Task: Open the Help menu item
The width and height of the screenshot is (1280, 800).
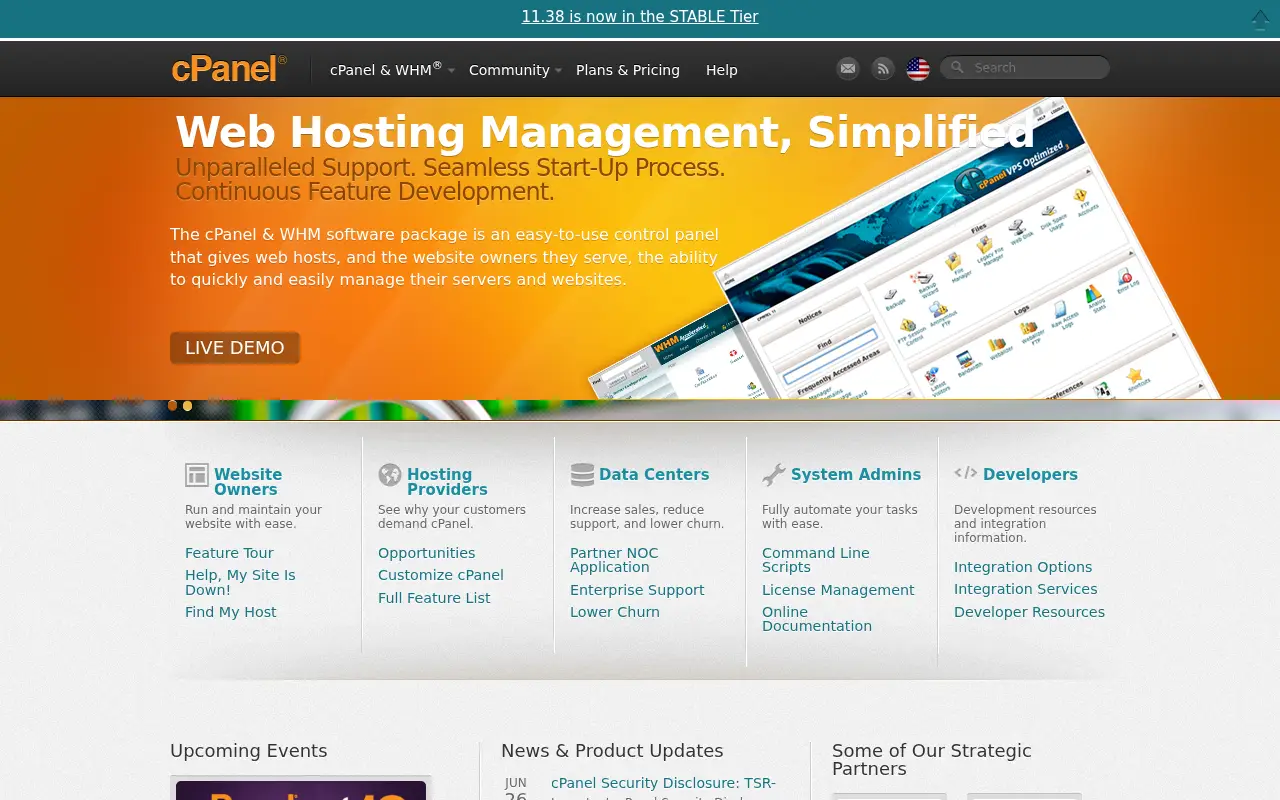Action: (x=722, y=70)
